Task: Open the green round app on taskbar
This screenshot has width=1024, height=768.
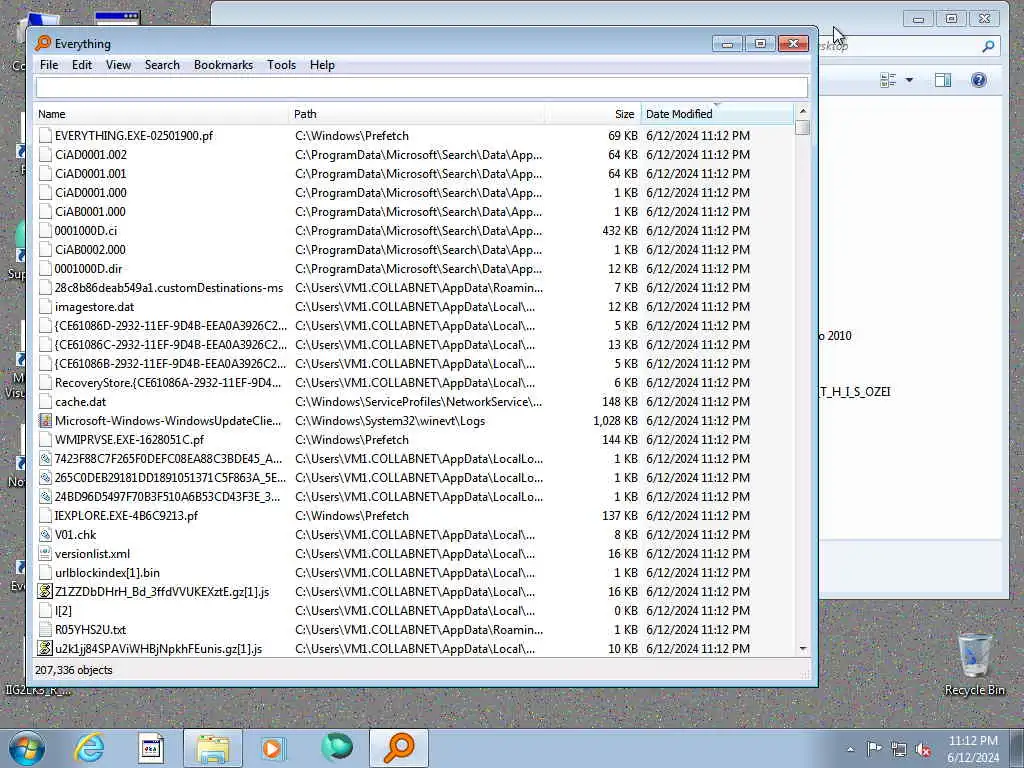Action: coord(337,748)
